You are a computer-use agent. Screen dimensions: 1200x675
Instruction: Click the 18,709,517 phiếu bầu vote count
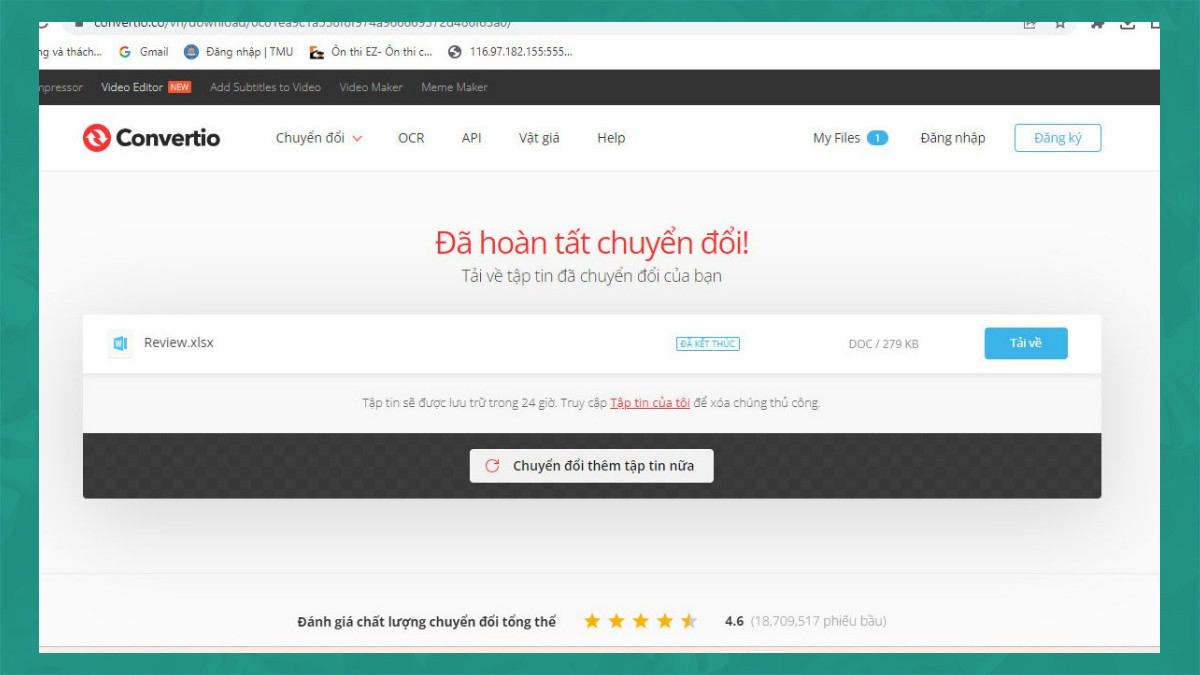[819, 621]
